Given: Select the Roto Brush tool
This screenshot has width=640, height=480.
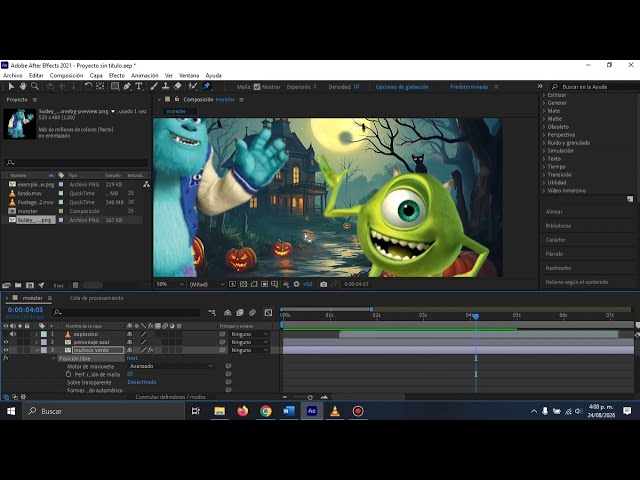Looking at the screenshot, I should [x=192, y=86].
